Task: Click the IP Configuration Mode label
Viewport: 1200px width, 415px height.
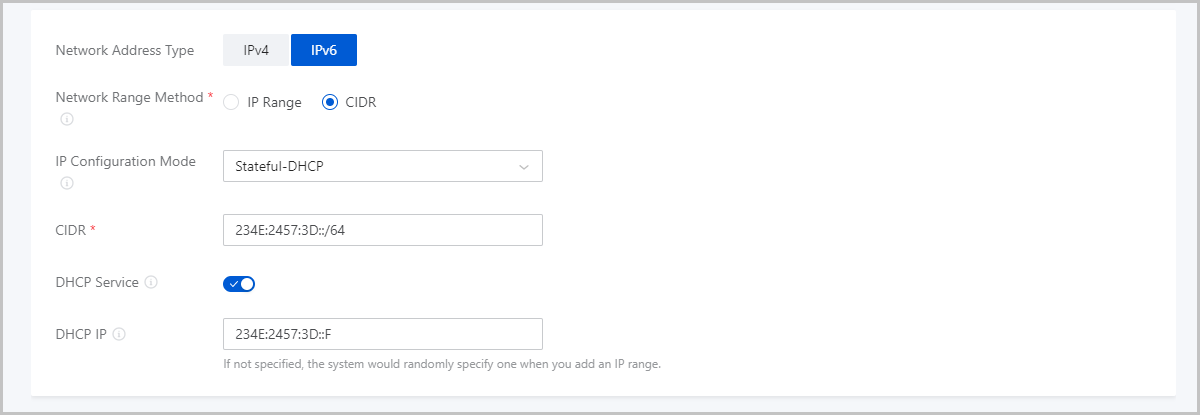Action: pyautogui.click(x=126, y=161)
